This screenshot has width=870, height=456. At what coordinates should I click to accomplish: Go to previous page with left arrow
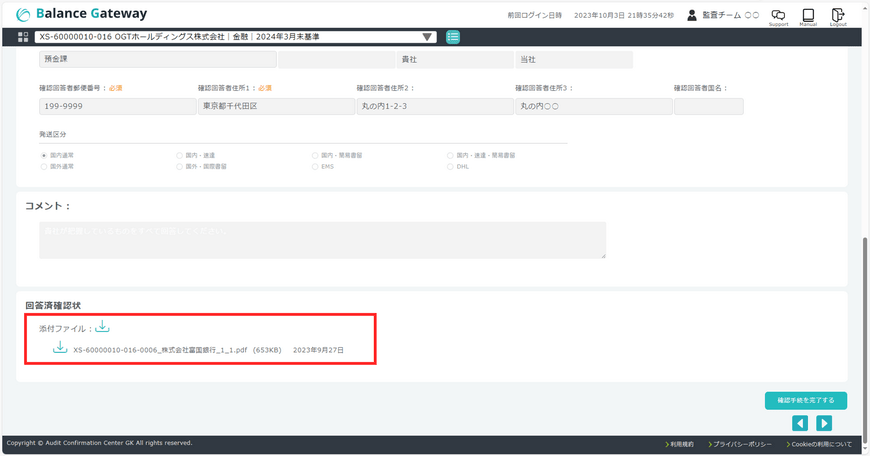(x=800, y=423)
